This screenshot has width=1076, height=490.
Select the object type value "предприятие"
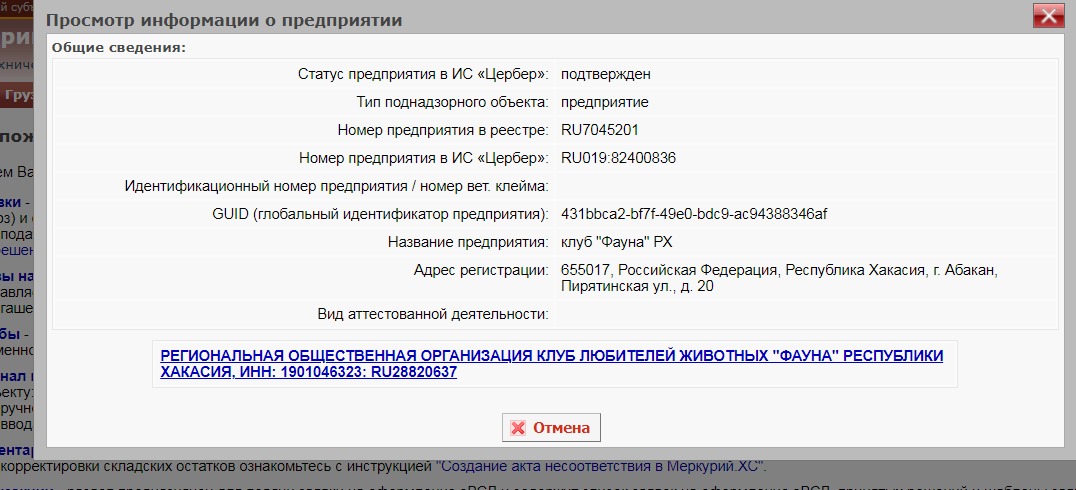pyautogui.click(x=605, y=102)
